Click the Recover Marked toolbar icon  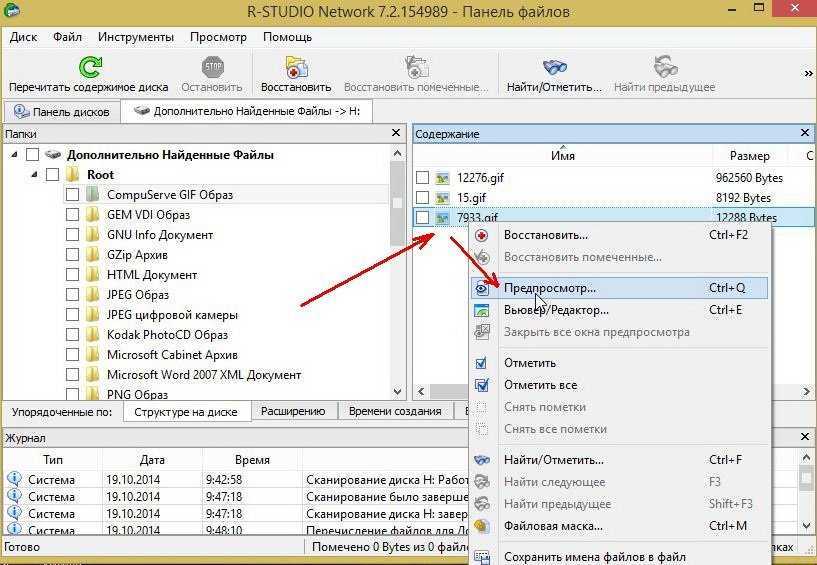pos(417,67)
